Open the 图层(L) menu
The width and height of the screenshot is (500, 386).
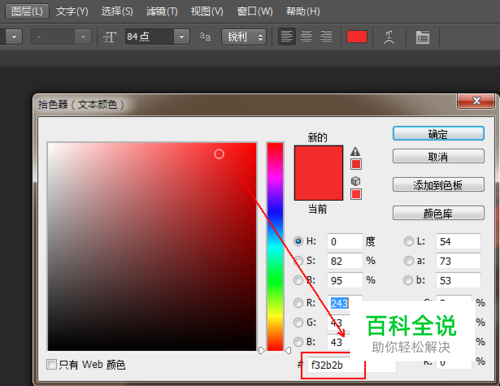coord(27,11)
